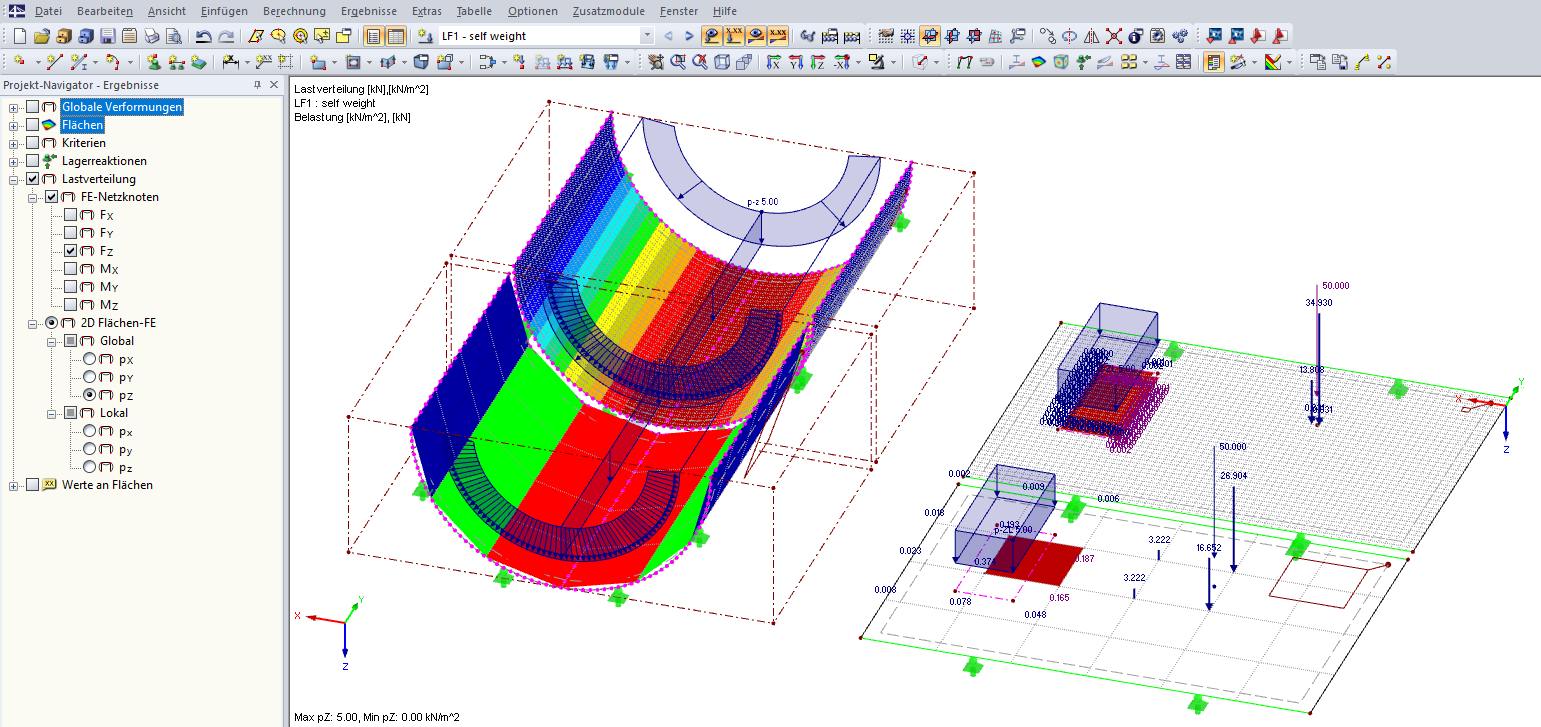Select the Global pz radio button
Viewport: 1541px width, 727px height.
tap(88, 392)
